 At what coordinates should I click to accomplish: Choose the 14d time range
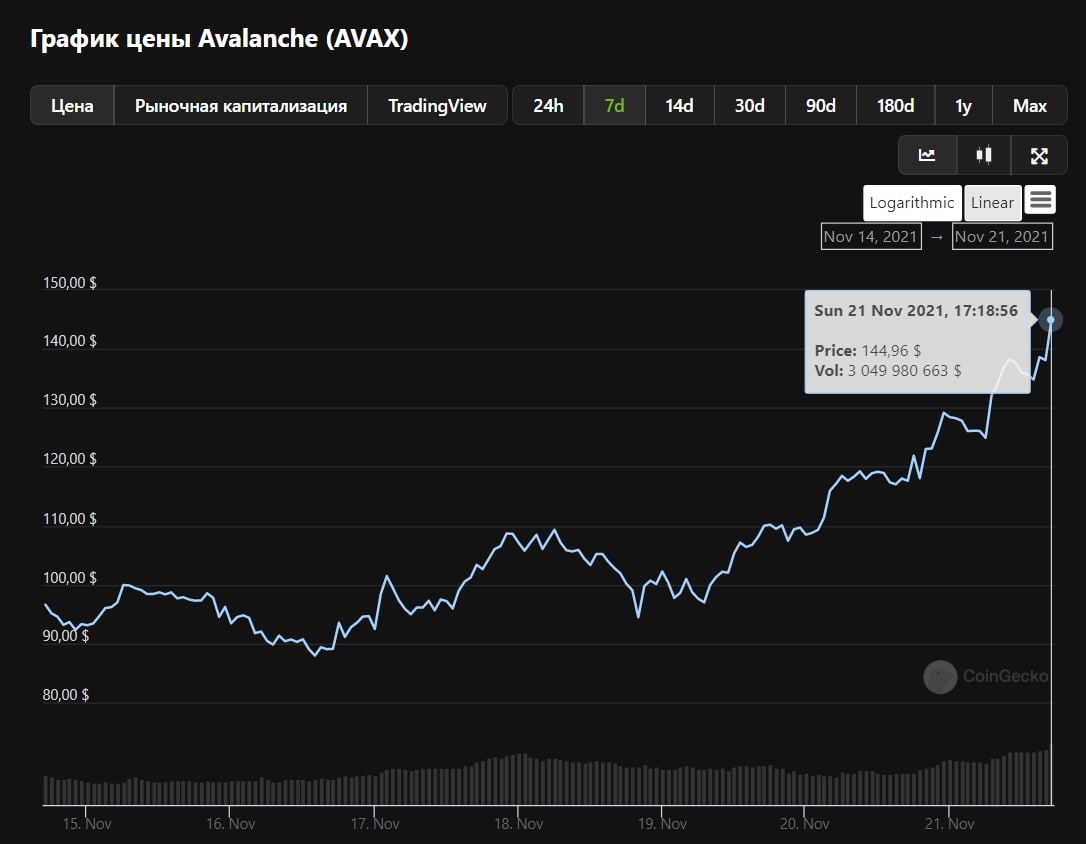tap(679, 106)
